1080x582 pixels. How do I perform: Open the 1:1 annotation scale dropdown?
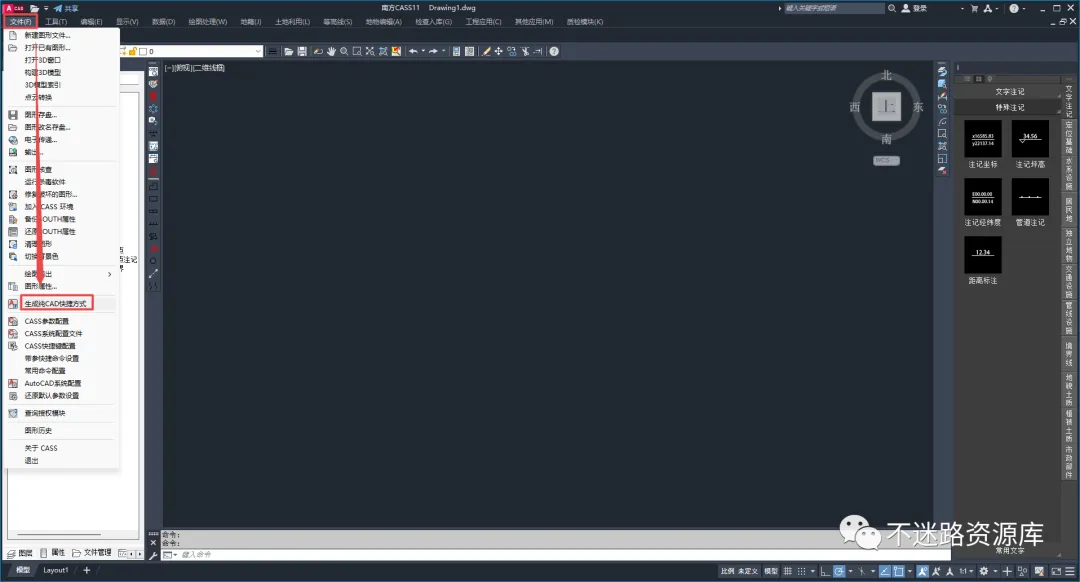[x=966, y=571]
